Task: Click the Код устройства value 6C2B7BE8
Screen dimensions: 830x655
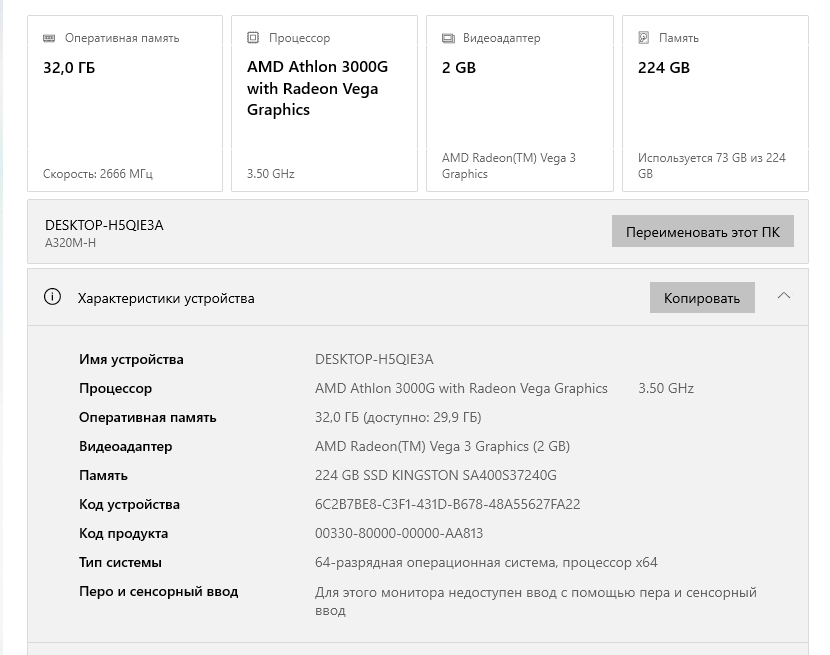Action: click(447, 505)
